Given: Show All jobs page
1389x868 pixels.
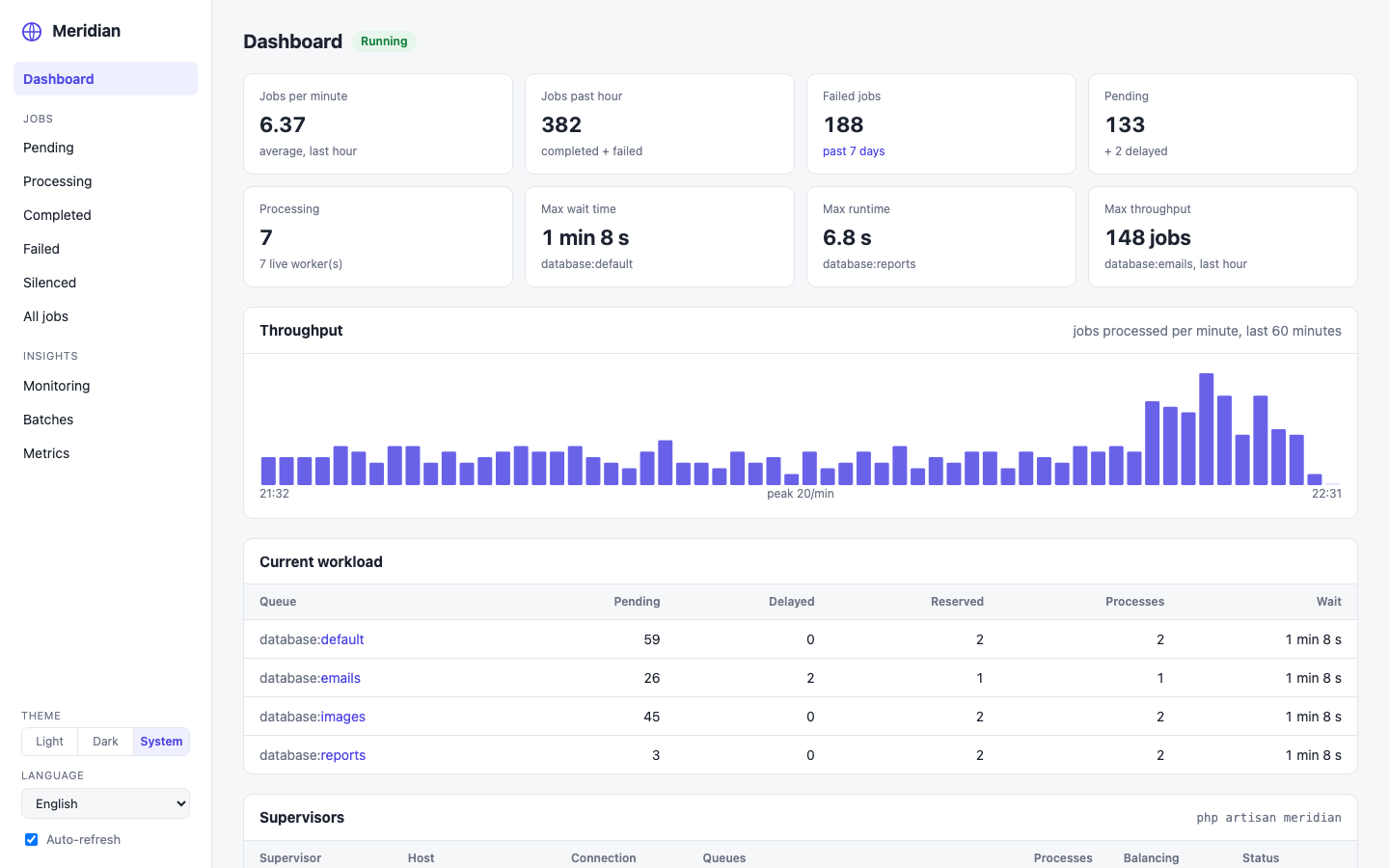Looking at the screenshot, I should pyautogui.click(x=105, y=316).
